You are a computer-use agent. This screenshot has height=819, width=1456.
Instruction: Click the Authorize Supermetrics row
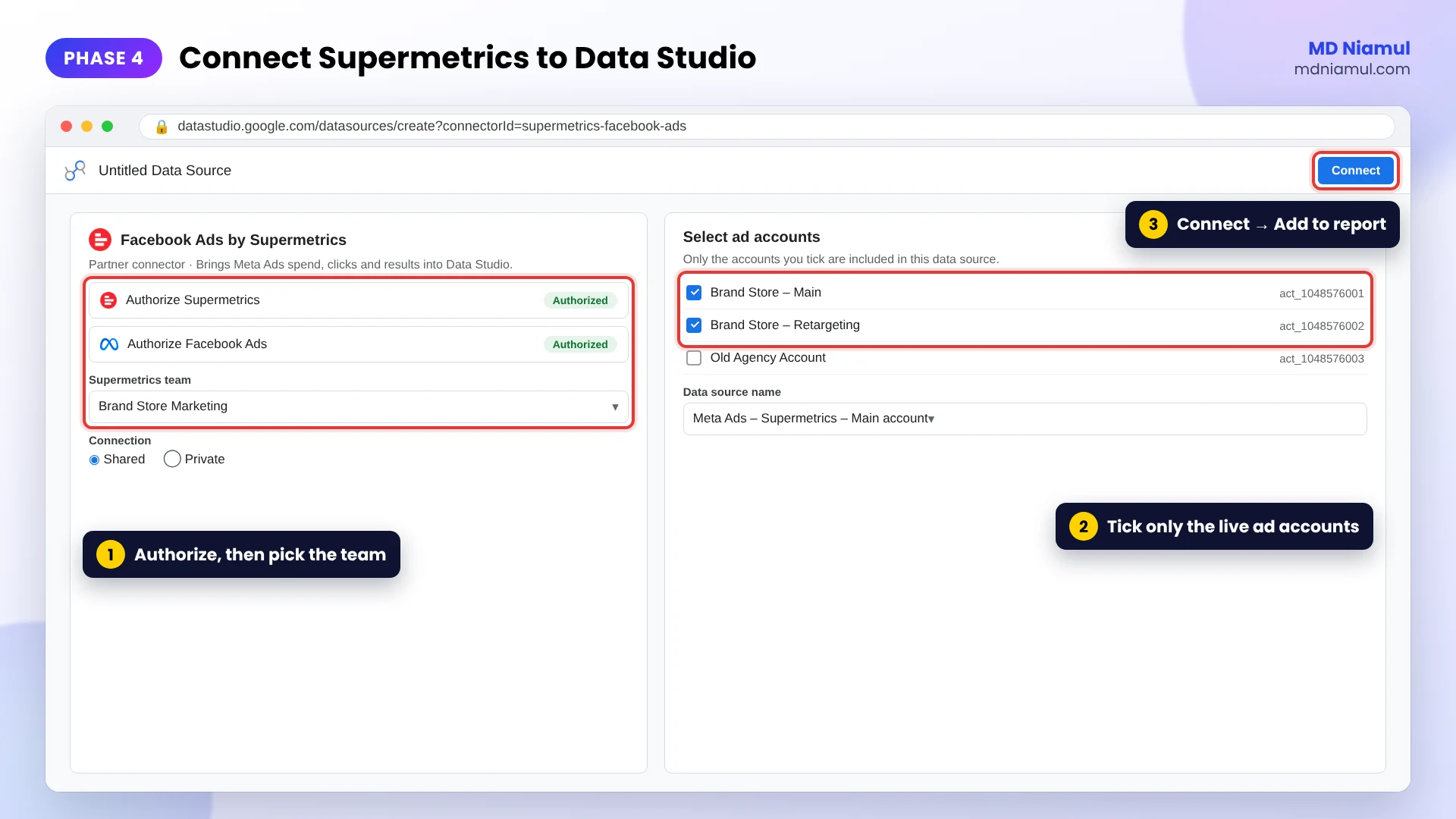coord(359,300)
